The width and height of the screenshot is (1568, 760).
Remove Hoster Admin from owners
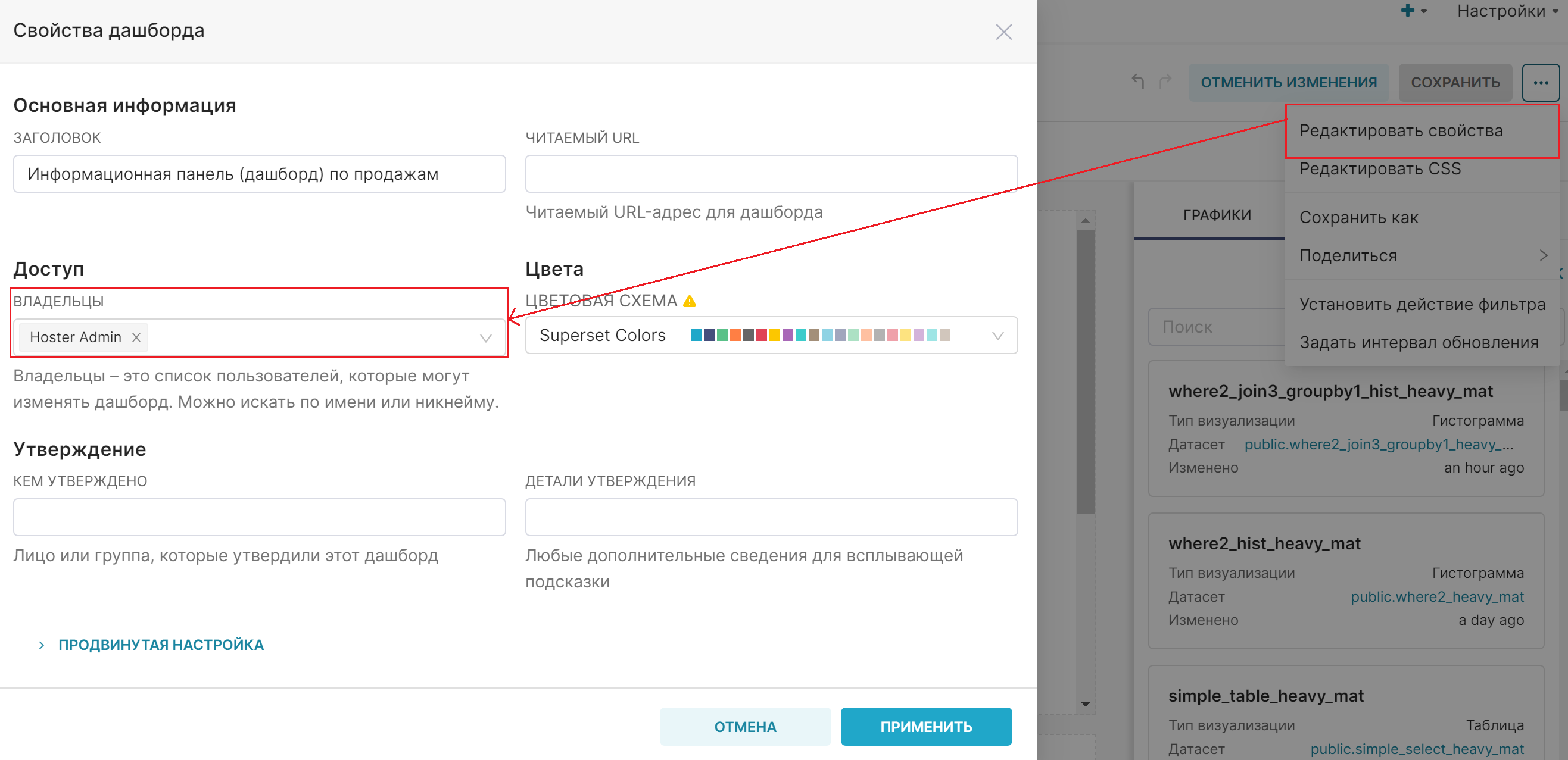(x=136, y=337)
